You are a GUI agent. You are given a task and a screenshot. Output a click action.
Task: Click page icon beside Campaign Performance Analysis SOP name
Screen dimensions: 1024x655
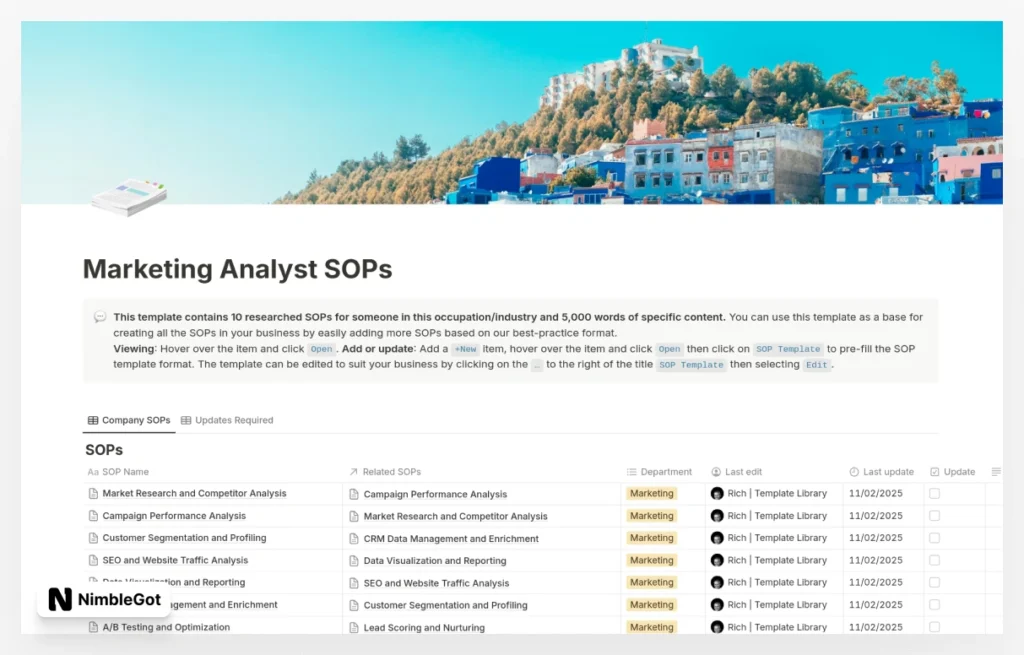click(93, 516)
